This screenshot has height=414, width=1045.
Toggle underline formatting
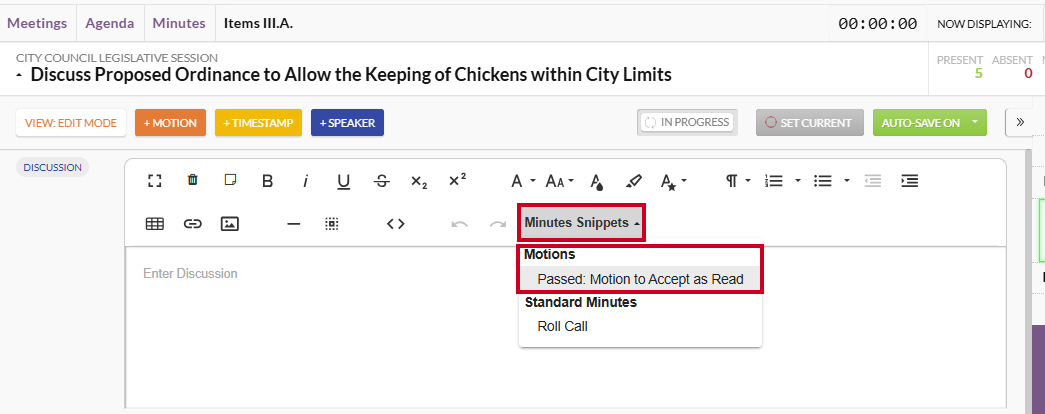(343, 181)
